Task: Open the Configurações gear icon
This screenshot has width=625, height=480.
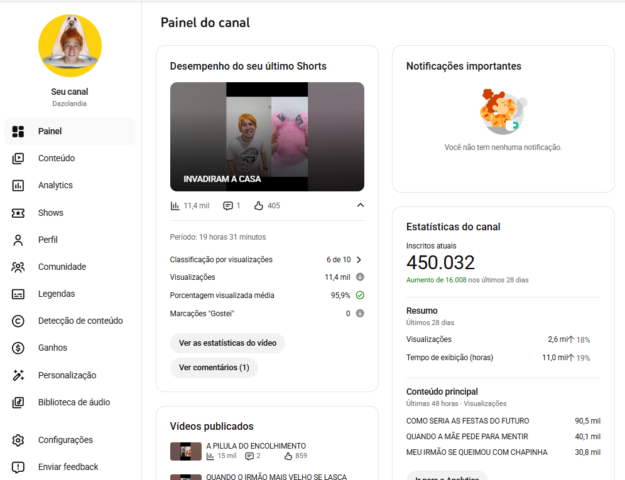Action: (x=18, y=440)
